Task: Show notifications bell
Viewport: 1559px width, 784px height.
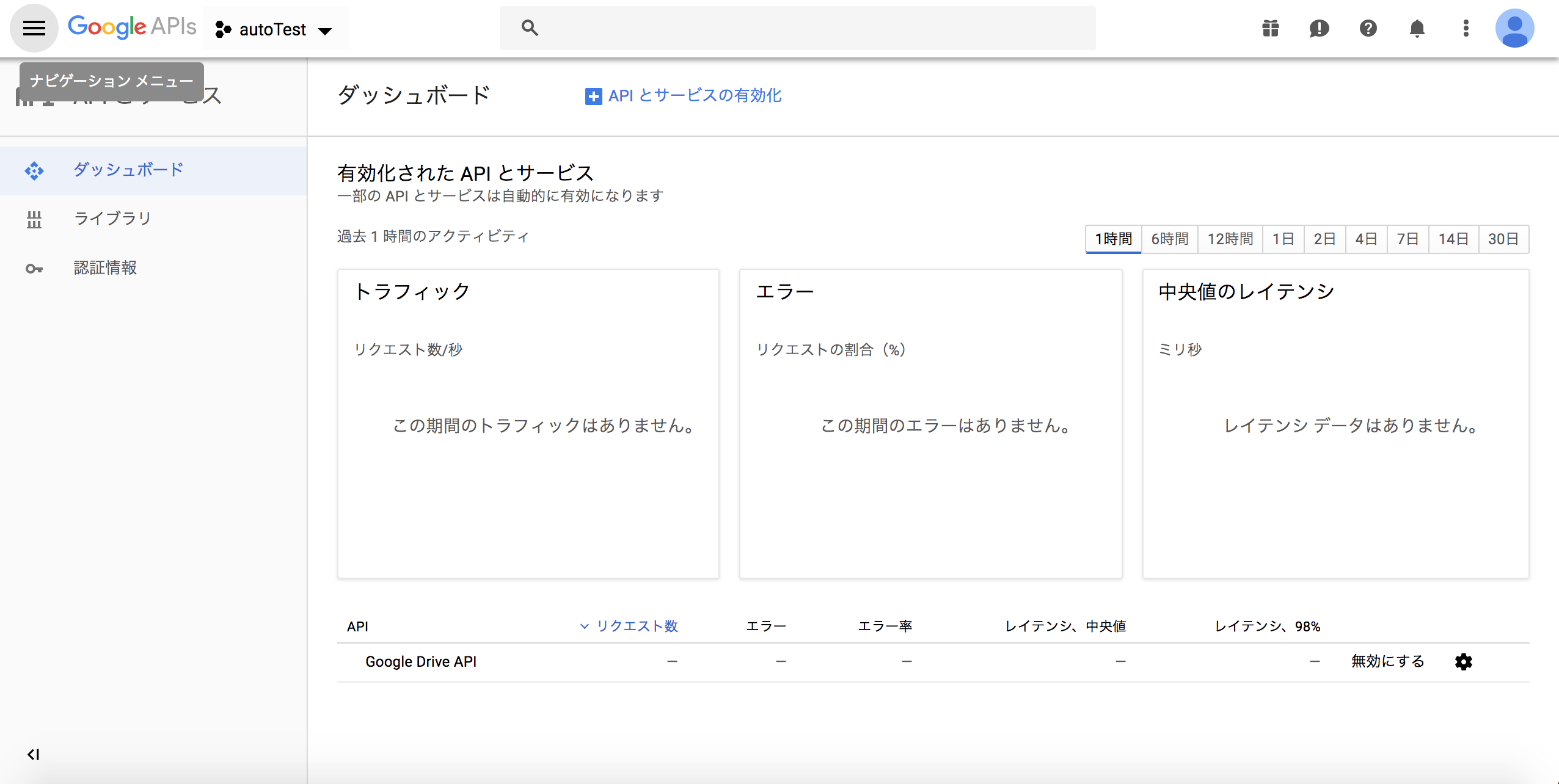Action: click(1417, 28)
